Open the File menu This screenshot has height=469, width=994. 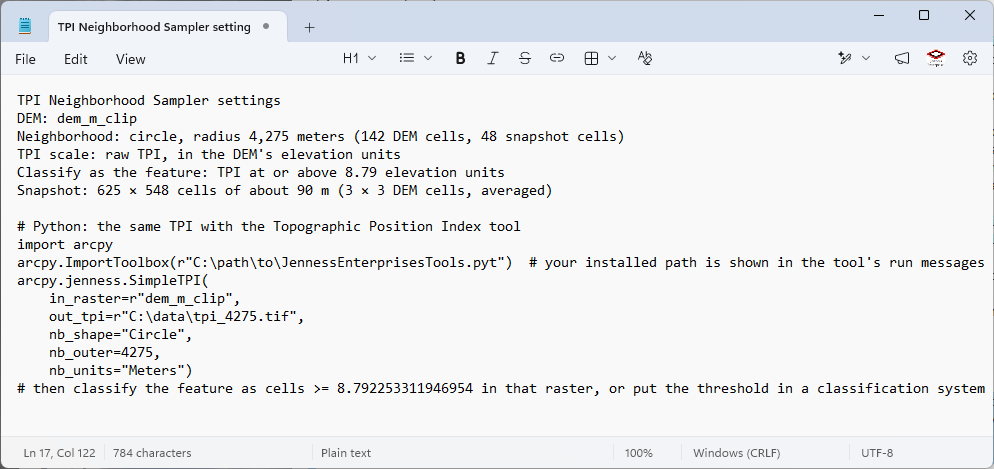(x=25, y=59)
